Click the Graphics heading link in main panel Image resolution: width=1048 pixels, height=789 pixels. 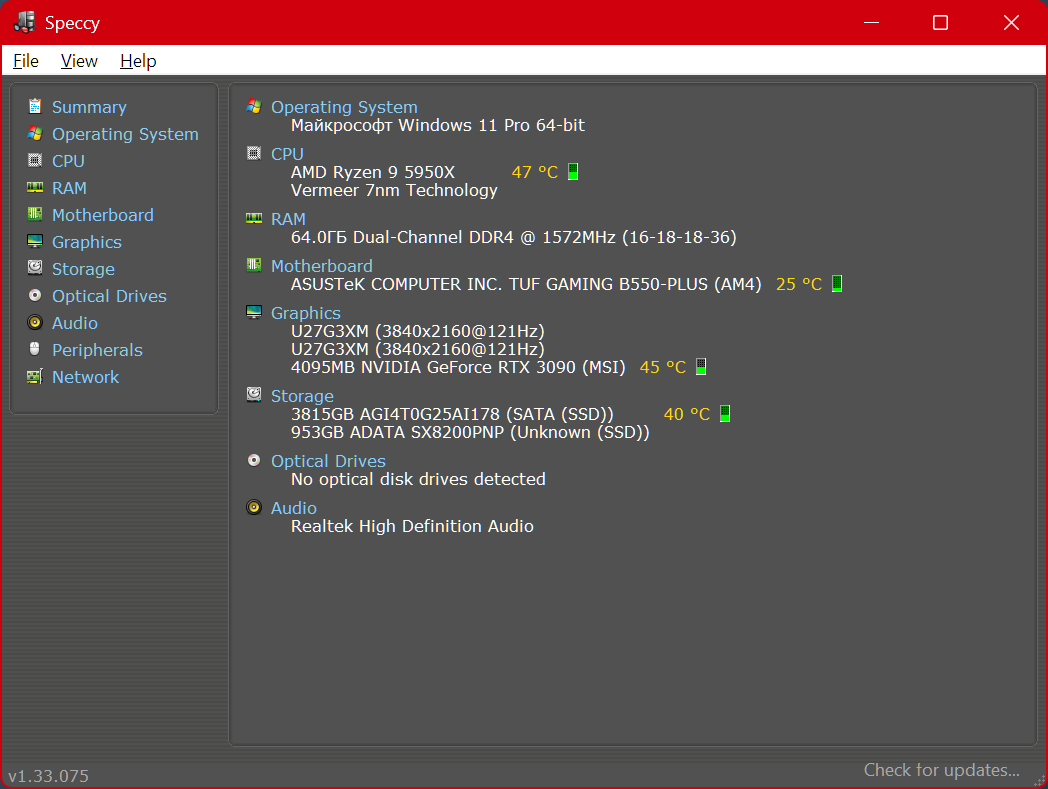pyautogui.click(x=305, y=313)
